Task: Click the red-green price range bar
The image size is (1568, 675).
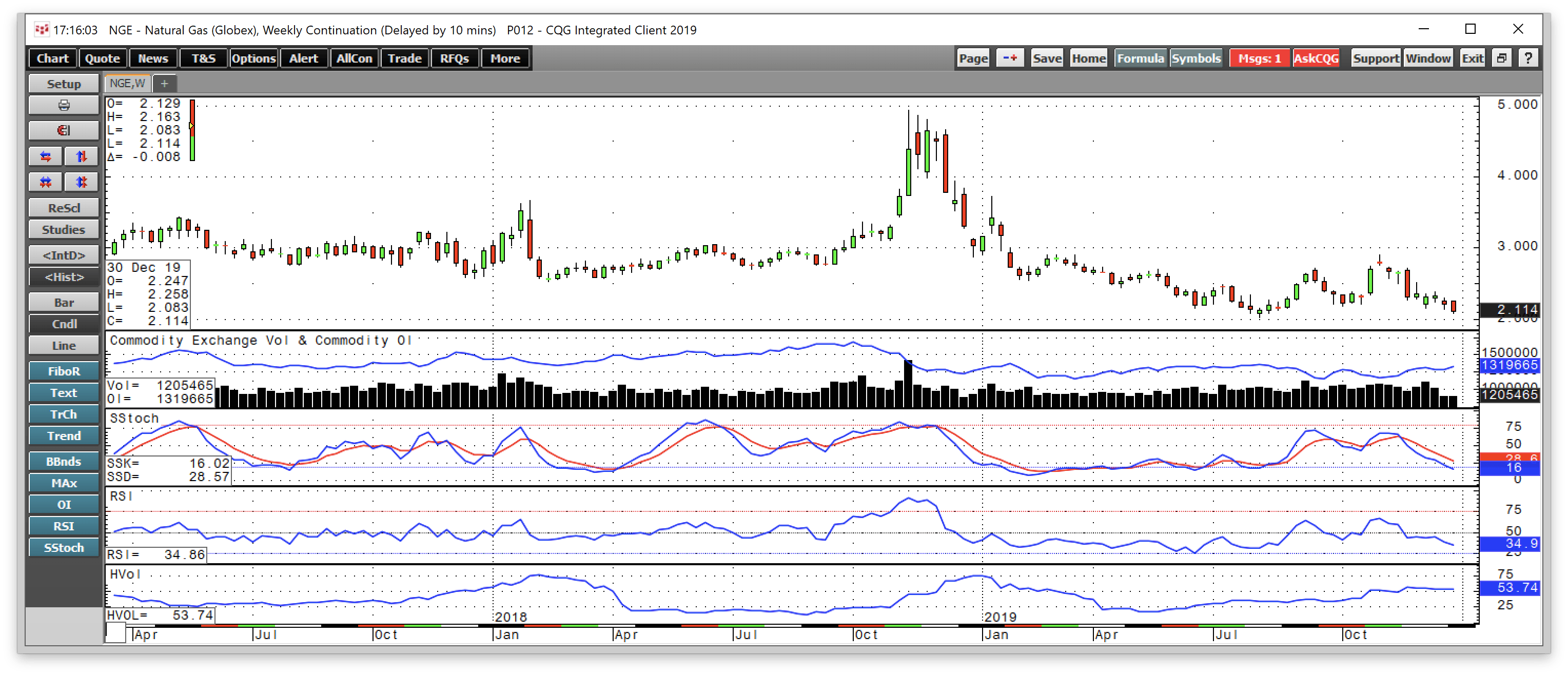Action: point(192,130)
